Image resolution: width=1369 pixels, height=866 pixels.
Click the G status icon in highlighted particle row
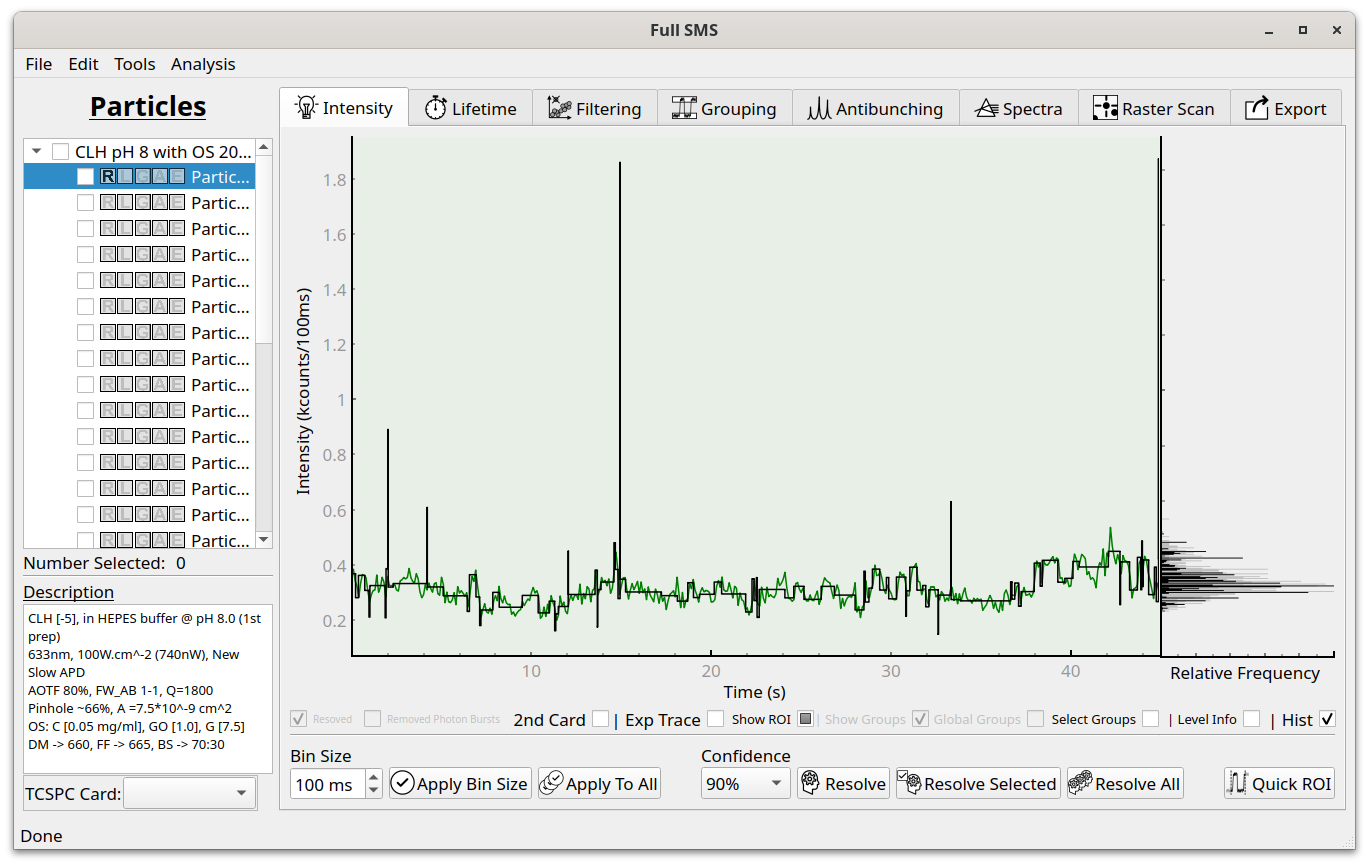(x=142, y=177)
